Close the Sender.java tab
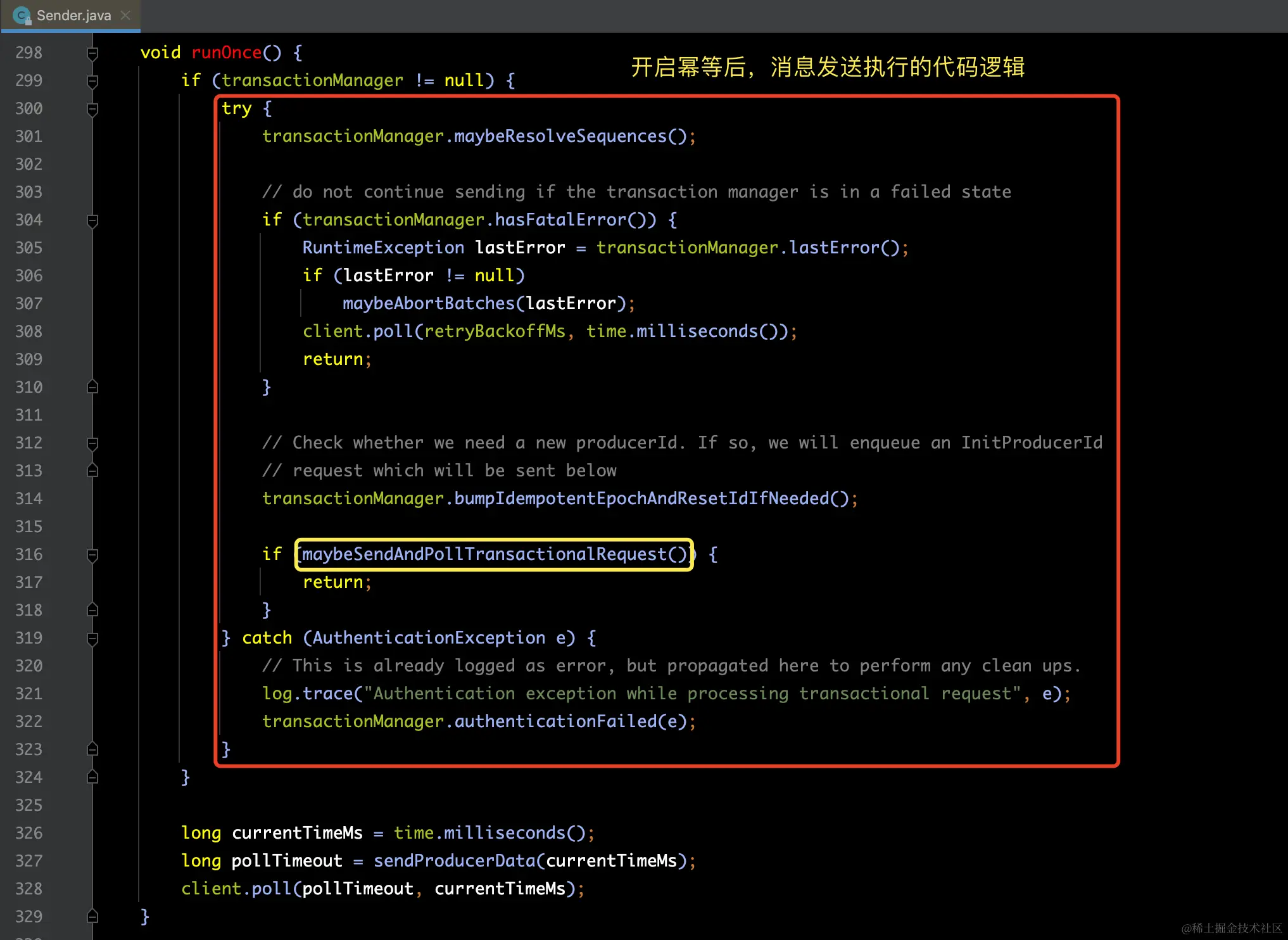 125,15
